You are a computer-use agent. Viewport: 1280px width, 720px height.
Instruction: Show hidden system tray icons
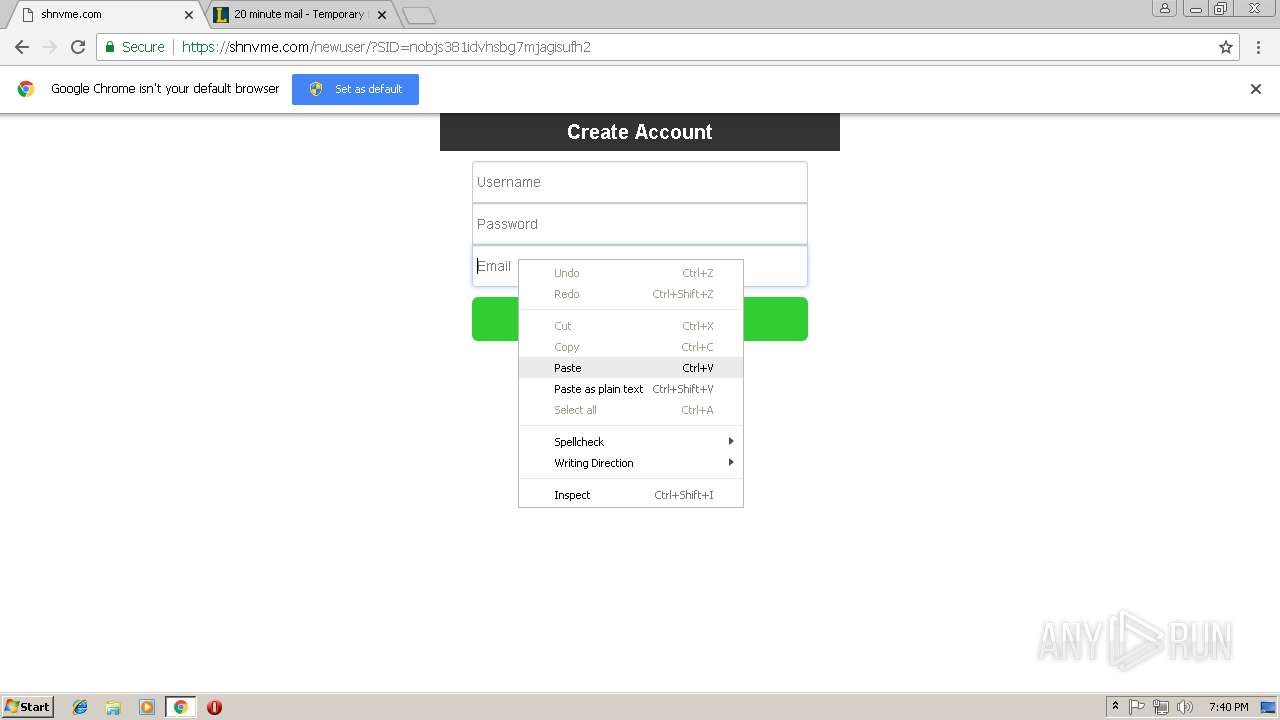1116,707
